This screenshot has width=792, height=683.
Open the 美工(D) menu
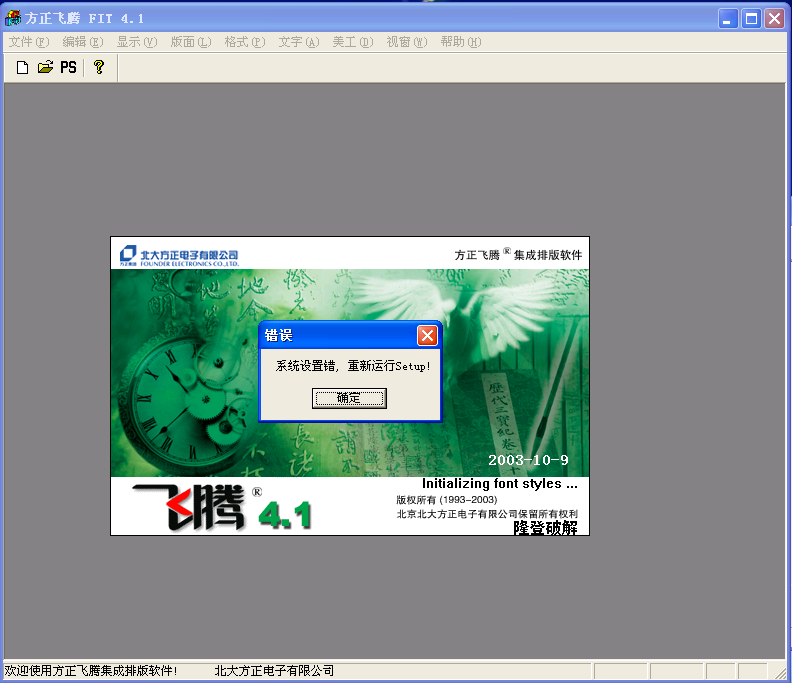pos(353,42)
